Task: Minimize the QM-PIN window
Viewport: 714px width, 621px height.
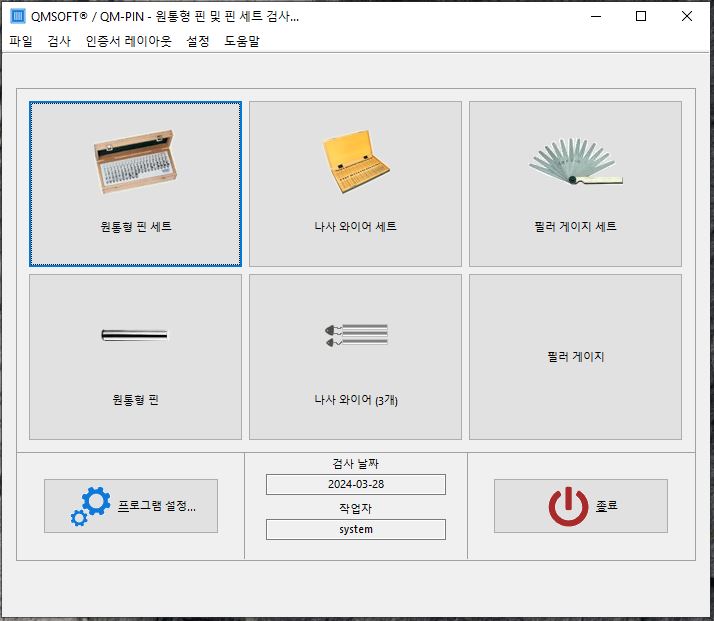Action: (x=596, y=16)
